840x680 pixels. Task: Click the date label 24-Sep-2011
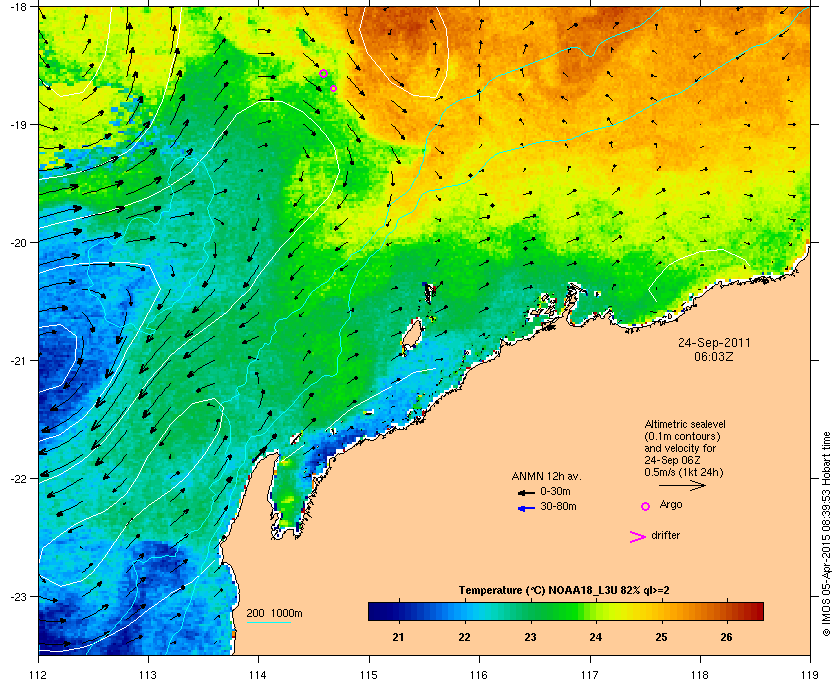pyautogui.click(x=714, y=342)
